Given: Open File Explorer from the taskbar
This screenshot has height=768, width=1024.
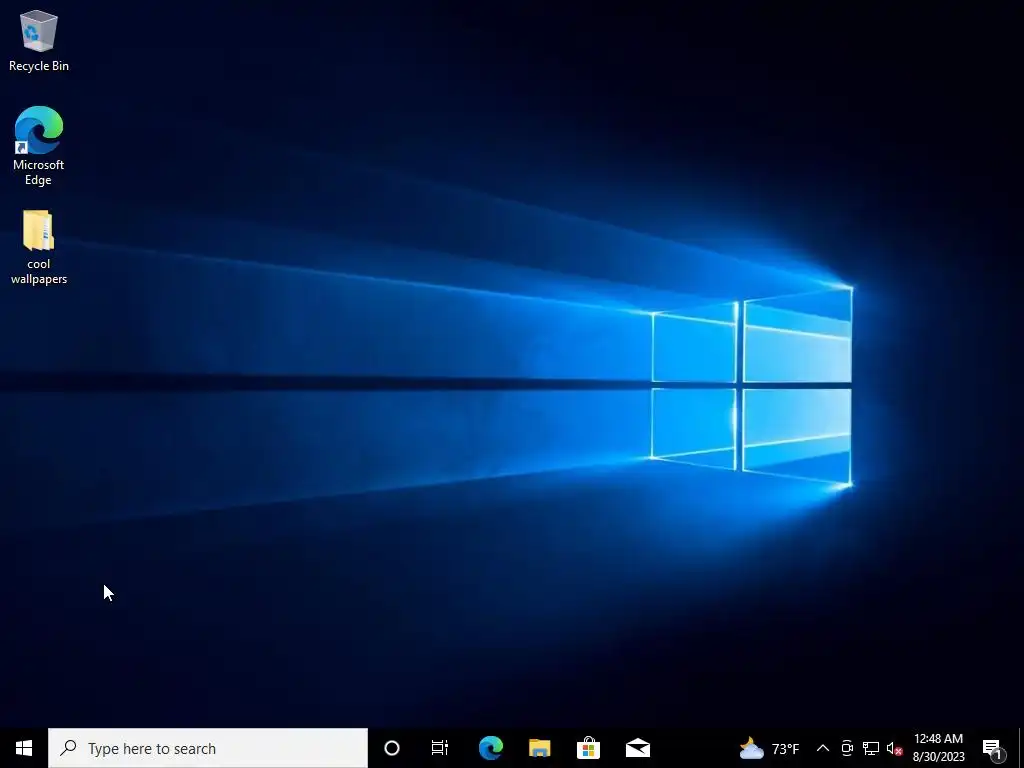Looking at the screenshot, I should click(x=539, y=748).
